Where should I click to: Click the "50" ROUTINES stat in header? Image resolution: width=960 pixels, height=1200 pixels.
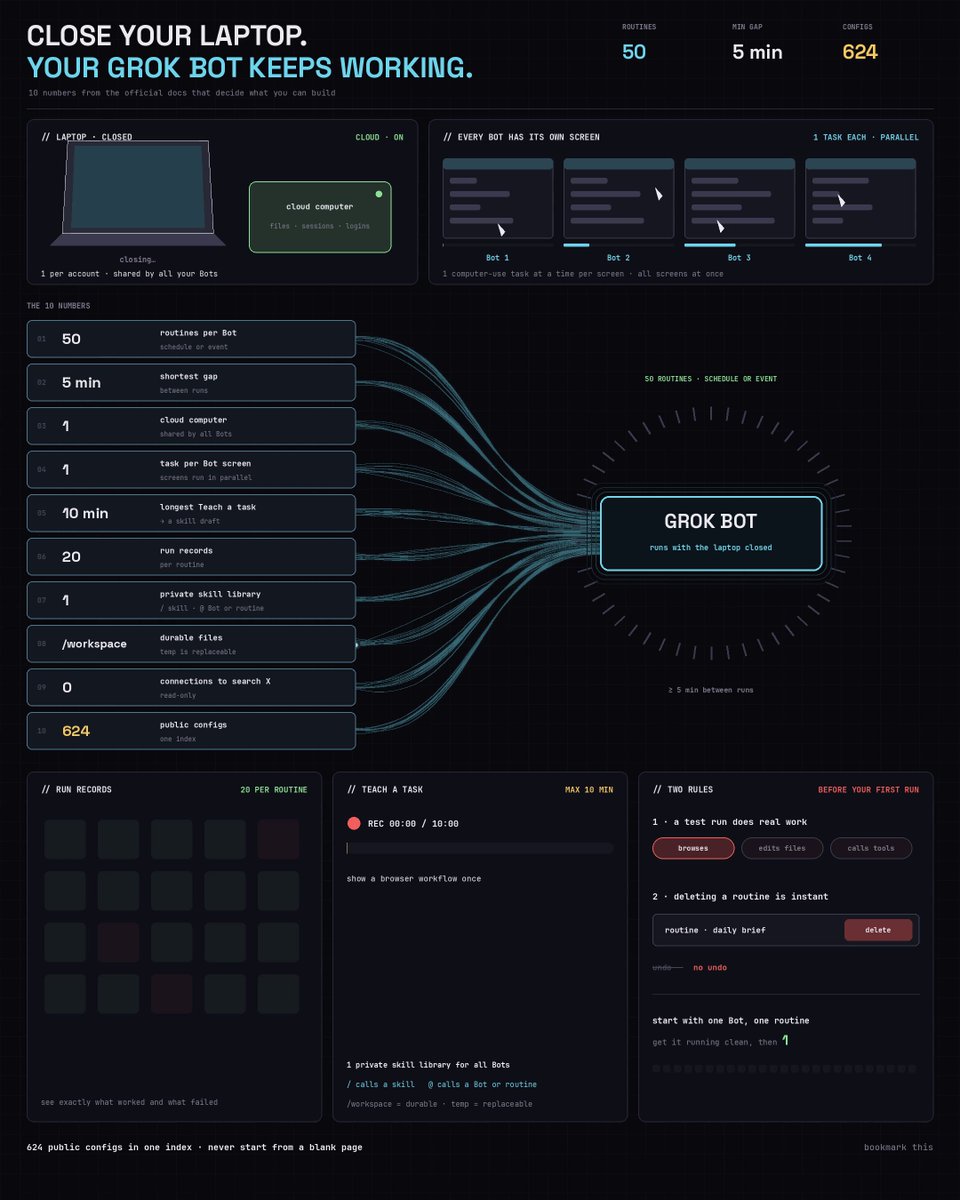634,52
